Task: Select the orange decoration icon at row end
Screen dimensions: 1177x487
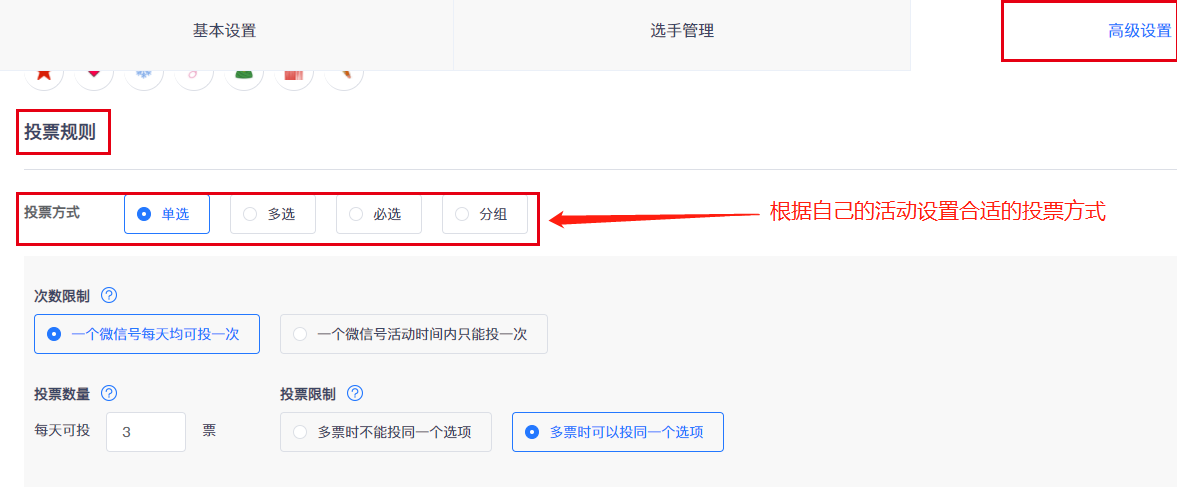Action: click(x=344, y=77)
